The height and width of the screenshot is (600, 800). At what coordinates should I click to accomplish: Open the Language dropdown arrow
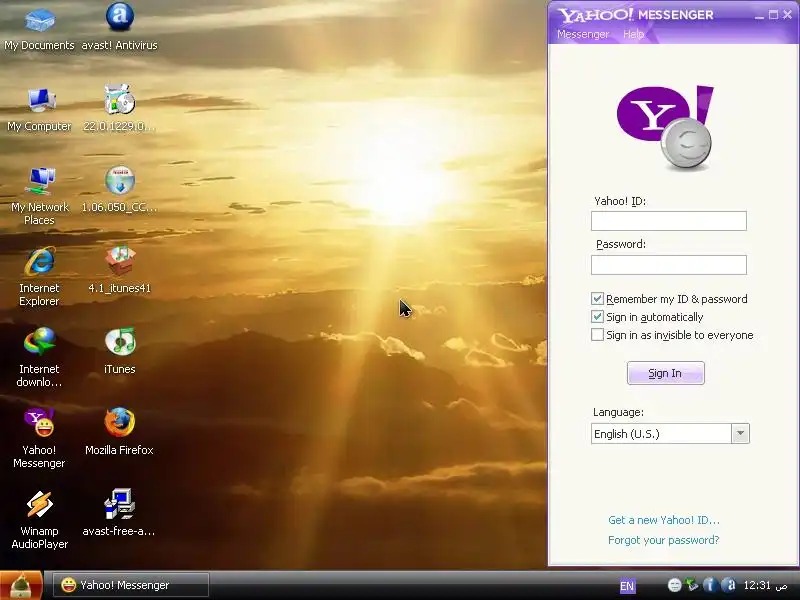pyautogui.click(x=740, y=434)
